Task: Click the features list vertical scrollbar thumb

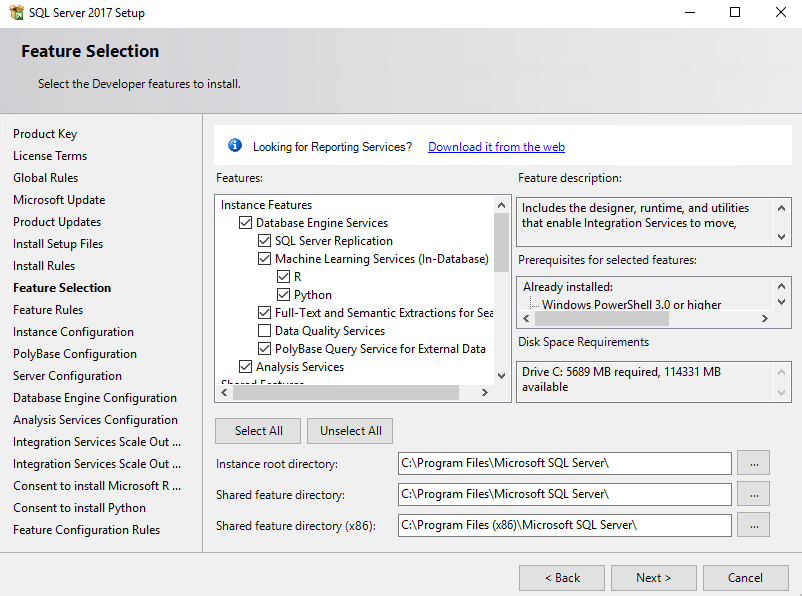Action: pos(501,242)
